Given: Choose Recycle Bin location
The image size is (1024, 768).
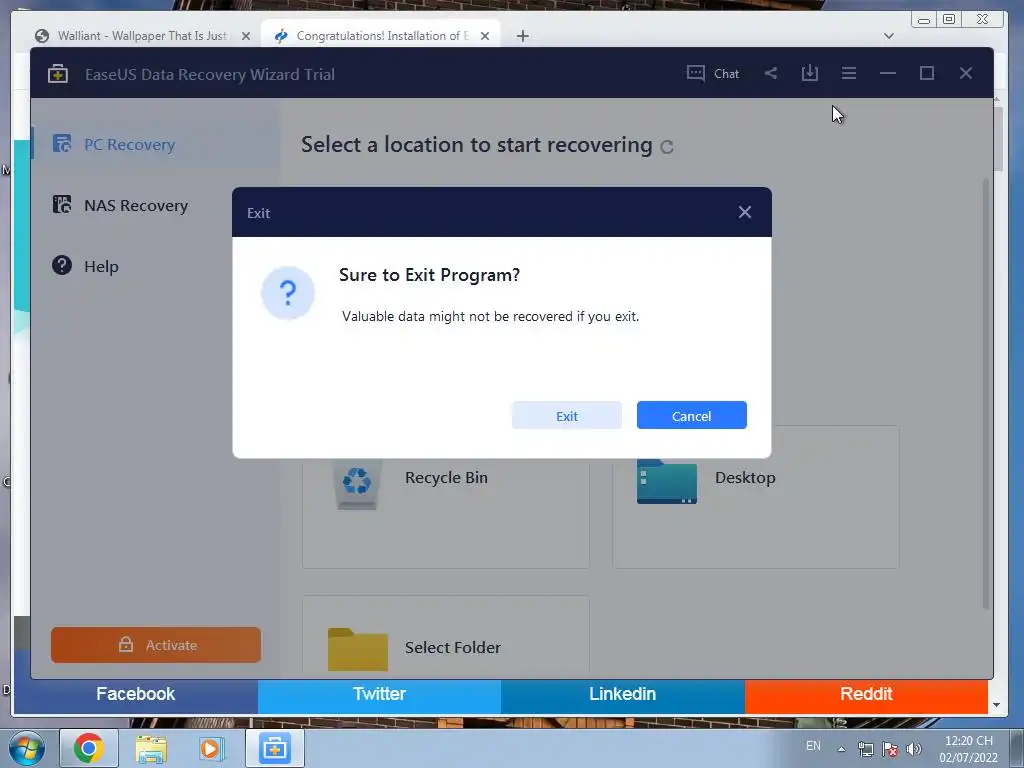Looking at the screenshot, I should pos(445,496).
